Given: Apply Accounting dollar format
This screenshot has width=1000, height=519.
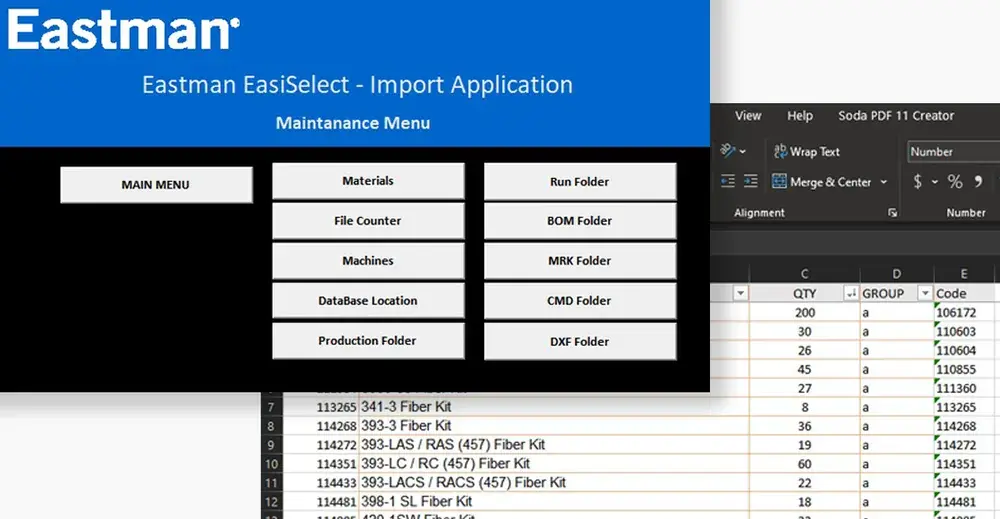Looking at the screenshot, I should pos(917,182).
